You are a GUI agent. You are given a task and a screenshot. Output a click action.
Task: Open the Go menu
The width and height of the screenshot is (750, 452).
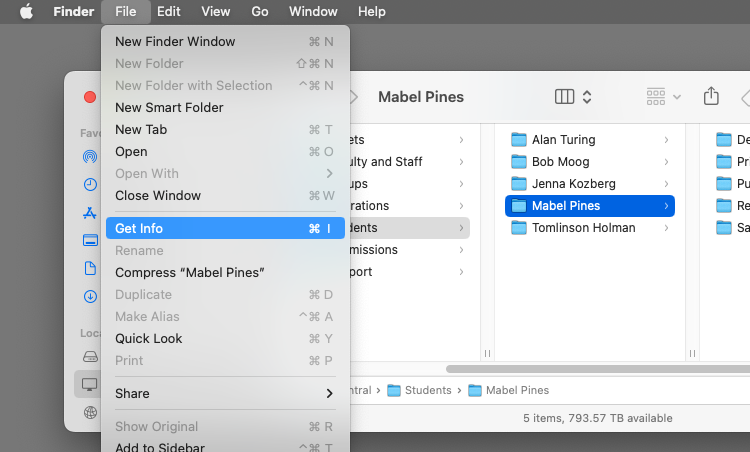point(260,11)
